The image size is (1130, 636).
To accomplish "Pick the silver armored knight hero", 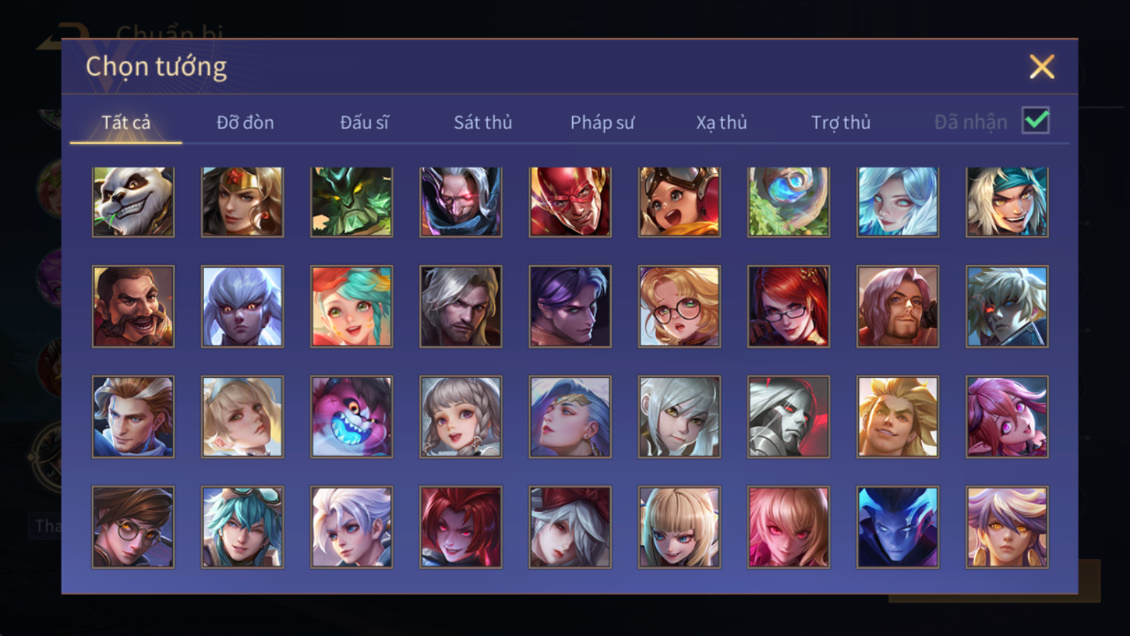I will (788, 416).
